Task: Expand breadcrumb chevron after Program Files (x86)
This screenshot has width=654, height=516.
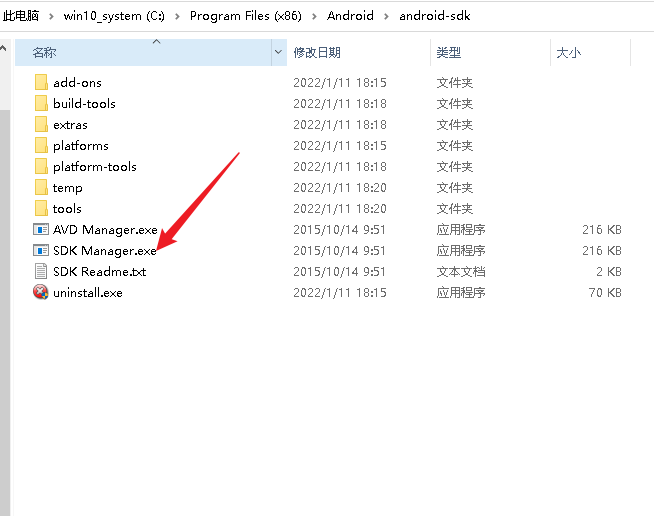Action: (314, 16)
